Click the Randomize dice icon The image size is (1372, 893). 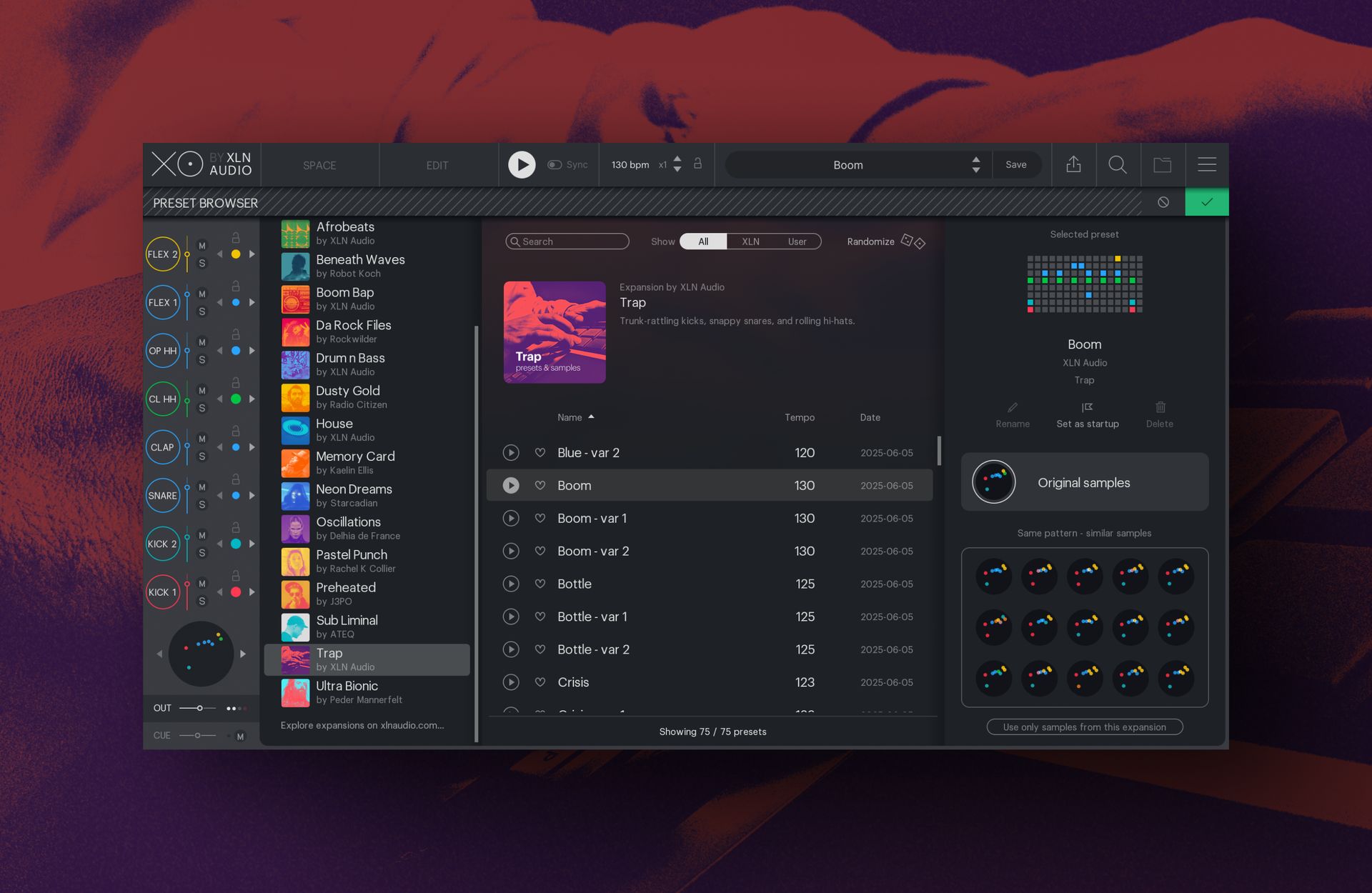coord(913,241)
